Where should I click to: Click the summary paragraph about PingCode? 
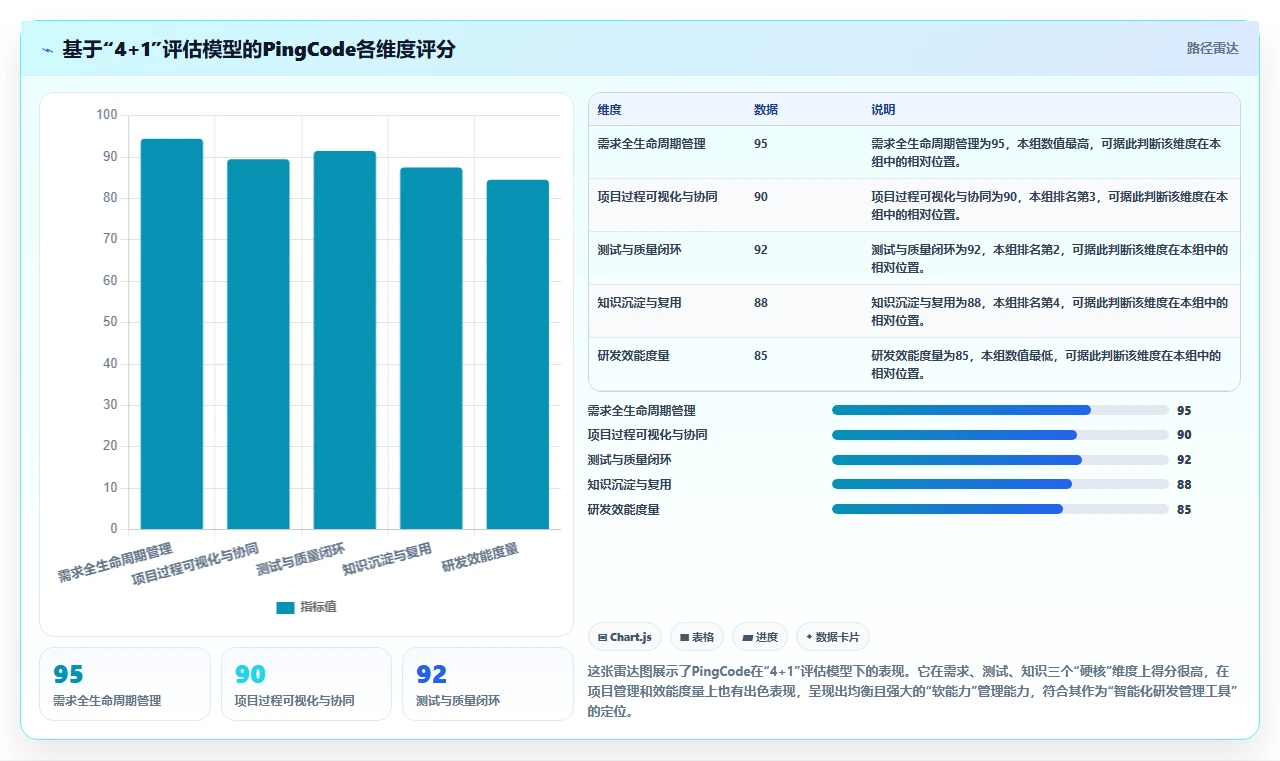[913, 691]
